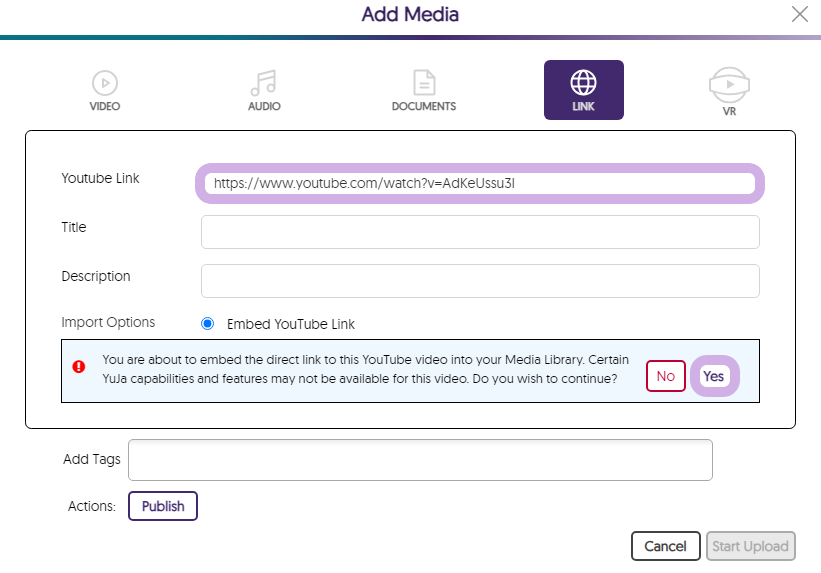Select the Video media type icon
This screenshot has width=821, height=573.
tap(105, 83)
